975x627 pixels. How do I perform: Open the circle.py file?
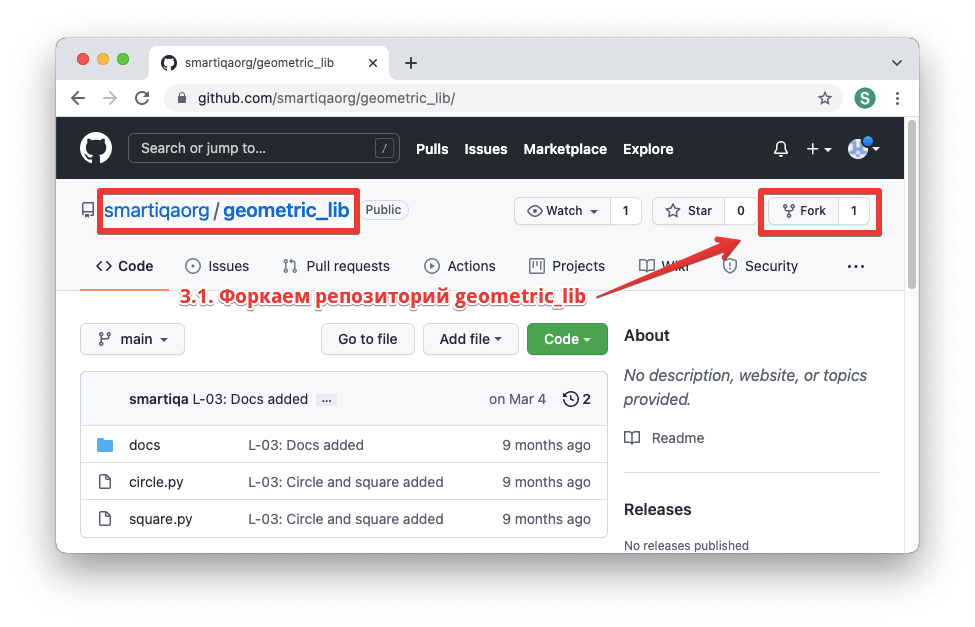click(x=156, y=481)
